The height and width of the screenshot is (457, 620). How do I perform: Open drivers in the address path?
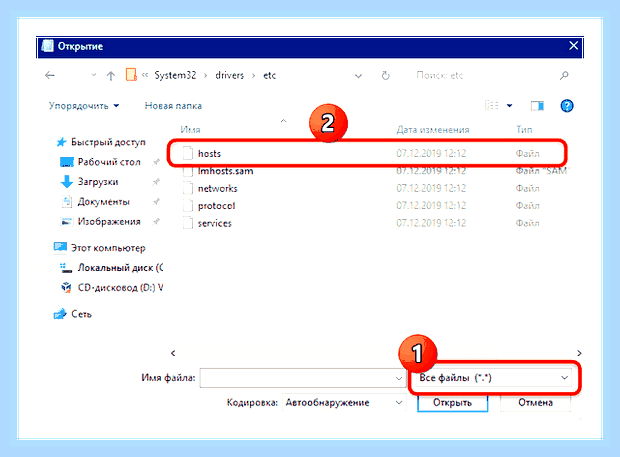coord(229,75)
